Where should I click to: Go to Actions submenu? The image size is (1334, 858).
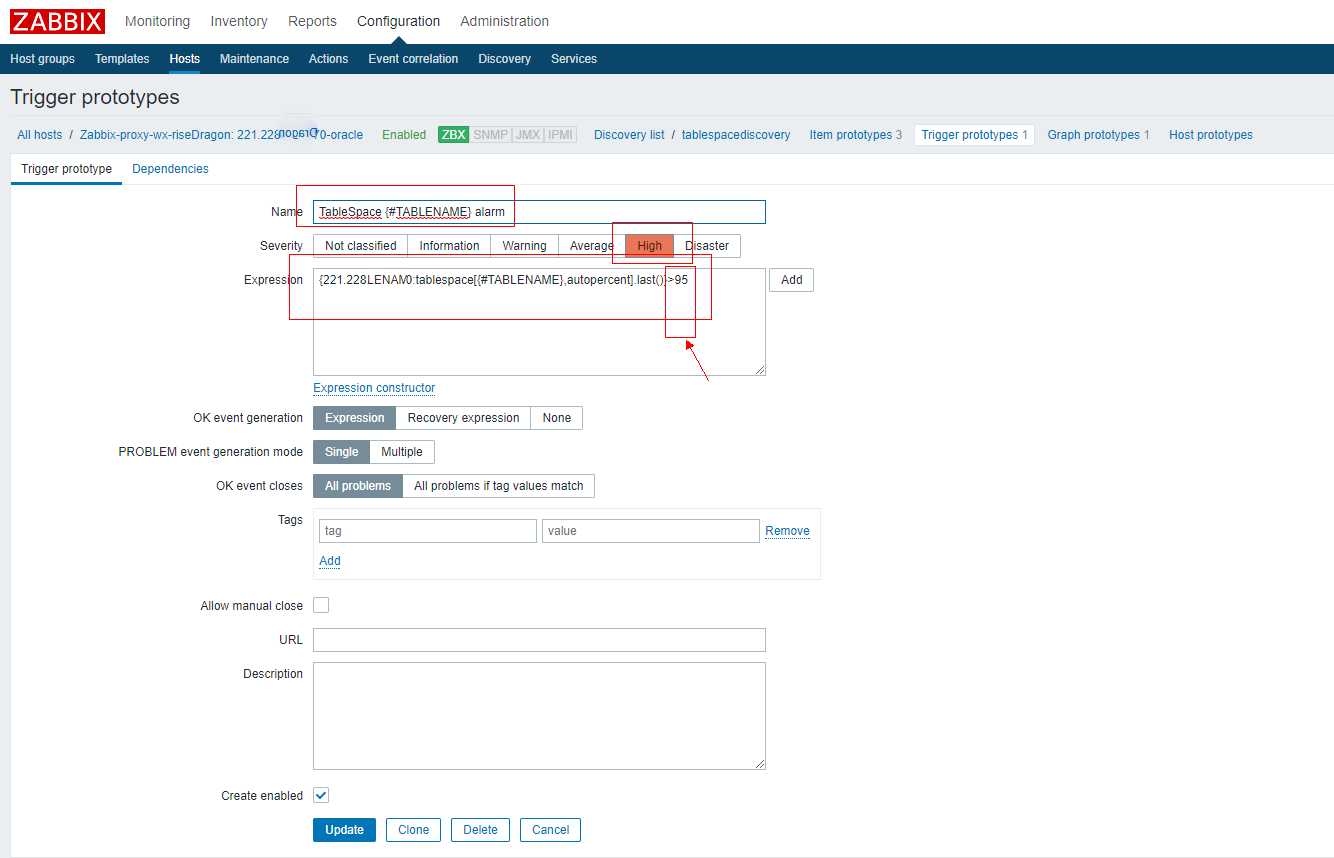point(328,59)
